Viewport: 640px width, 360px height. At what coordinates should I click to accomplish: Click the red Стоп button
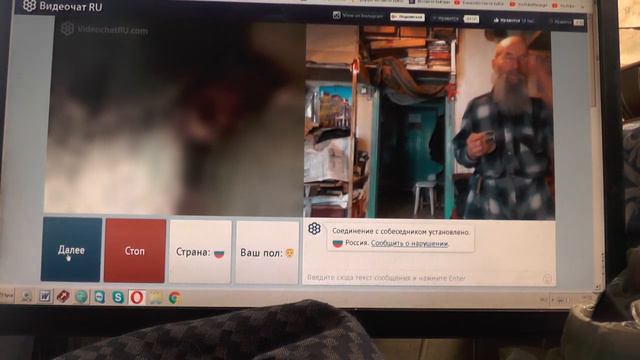135,251
